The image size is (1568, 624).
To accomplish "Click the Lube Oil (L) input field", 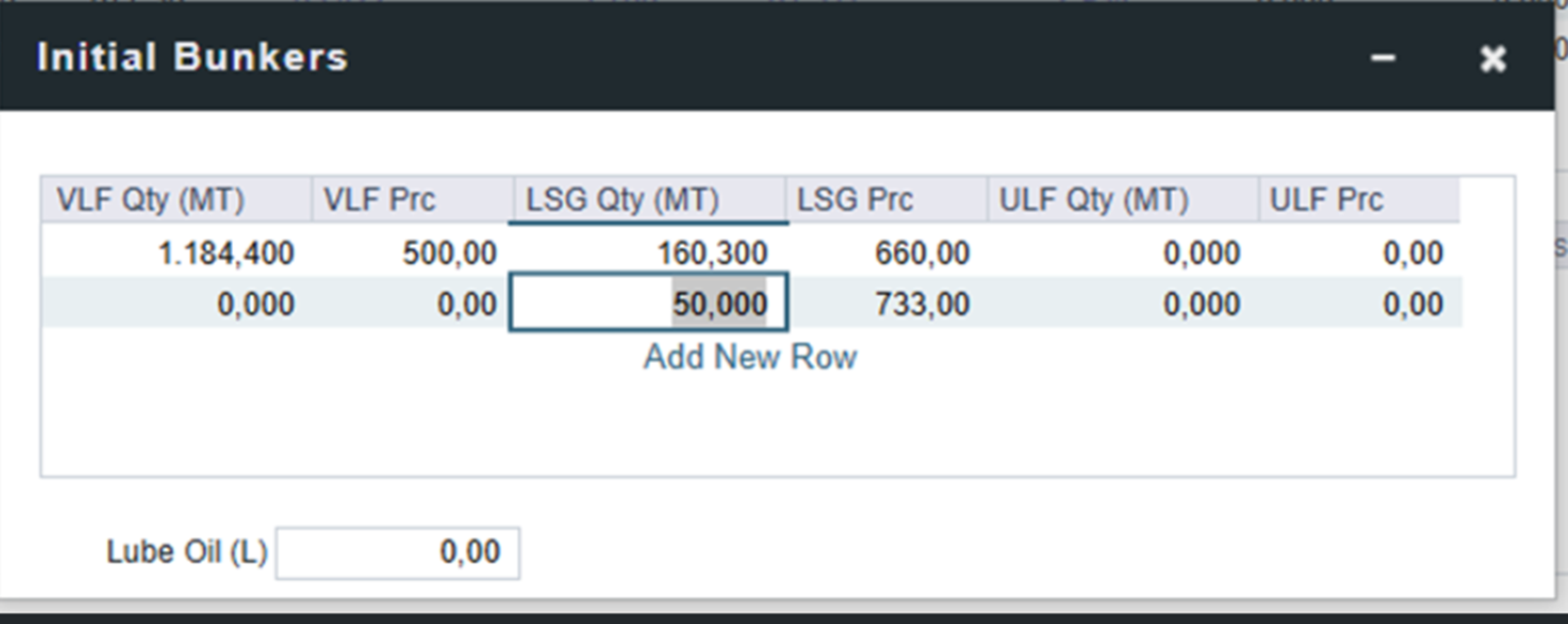I will point(398,553).
